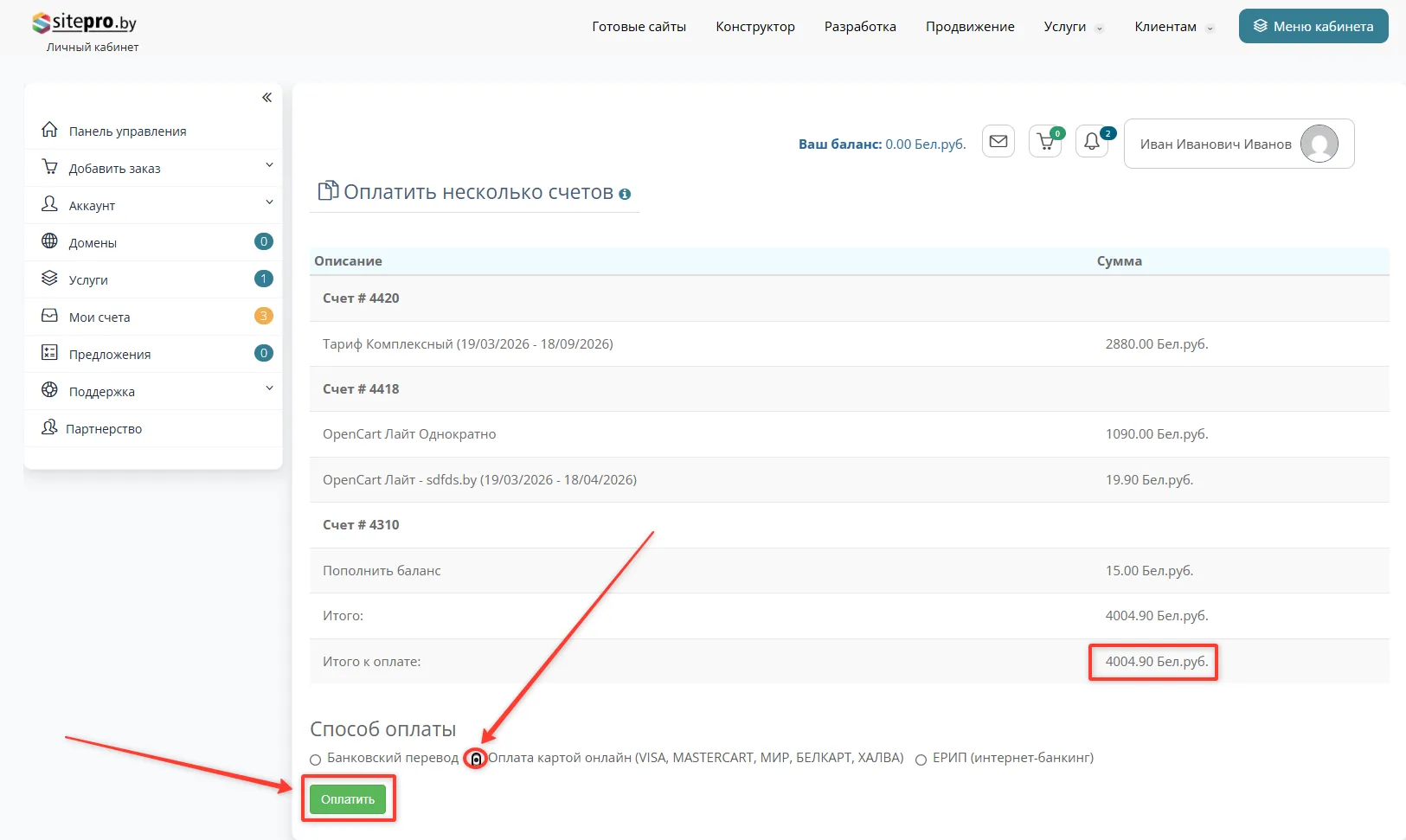This screenshot has height=840, width=1406.
Task: Open the notifications bell icon
Action: tap(1092, 142)
